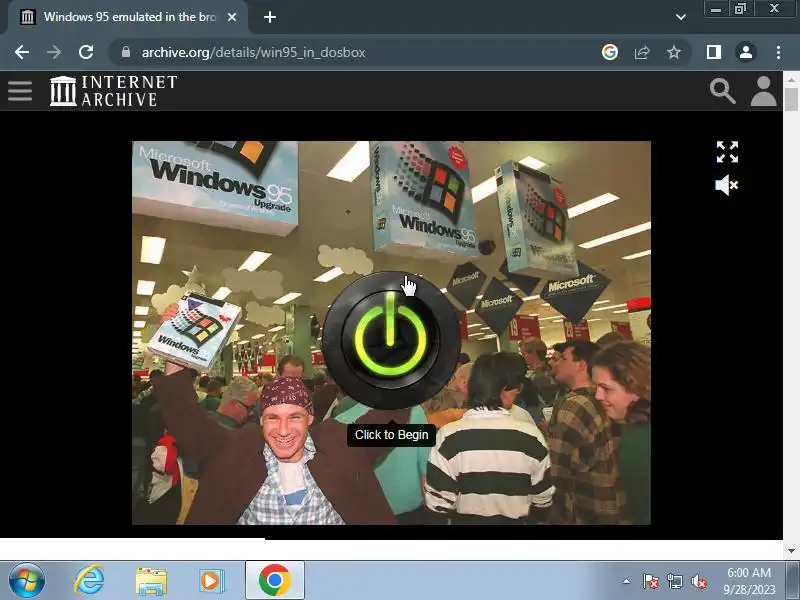This screenshot has width=800, height=600.
Task: Close the Windows 95 emulated tab
Action: click(x=232, y=17)
